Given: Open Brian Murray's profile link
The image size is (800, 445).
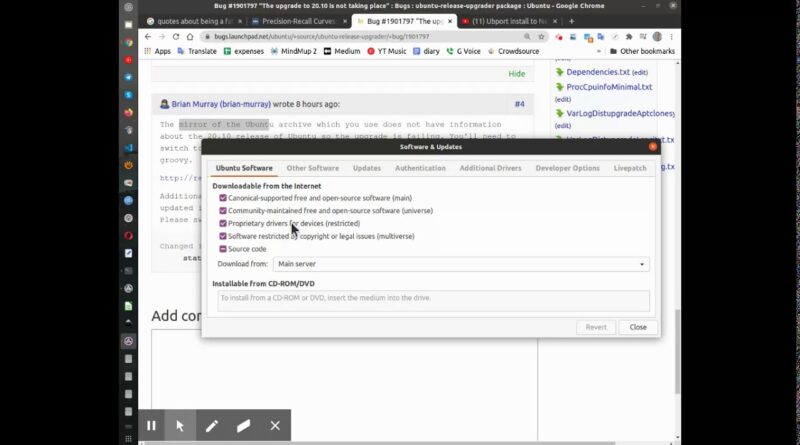Looking at the screenshot, I should pos(221,104).
